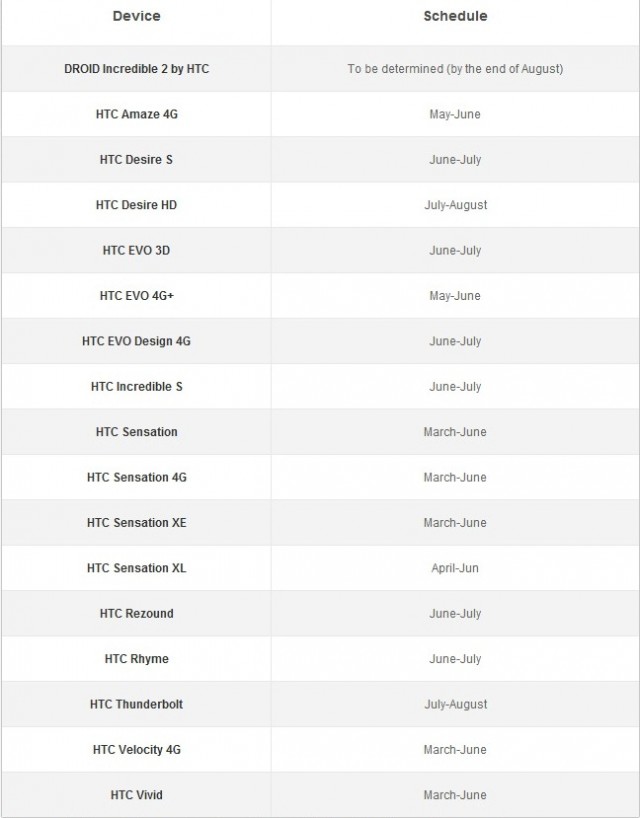Select HTC Sensation XL cell
Image resolution: width=640 pixels, height=818 pixels.
tap(136, 568)
